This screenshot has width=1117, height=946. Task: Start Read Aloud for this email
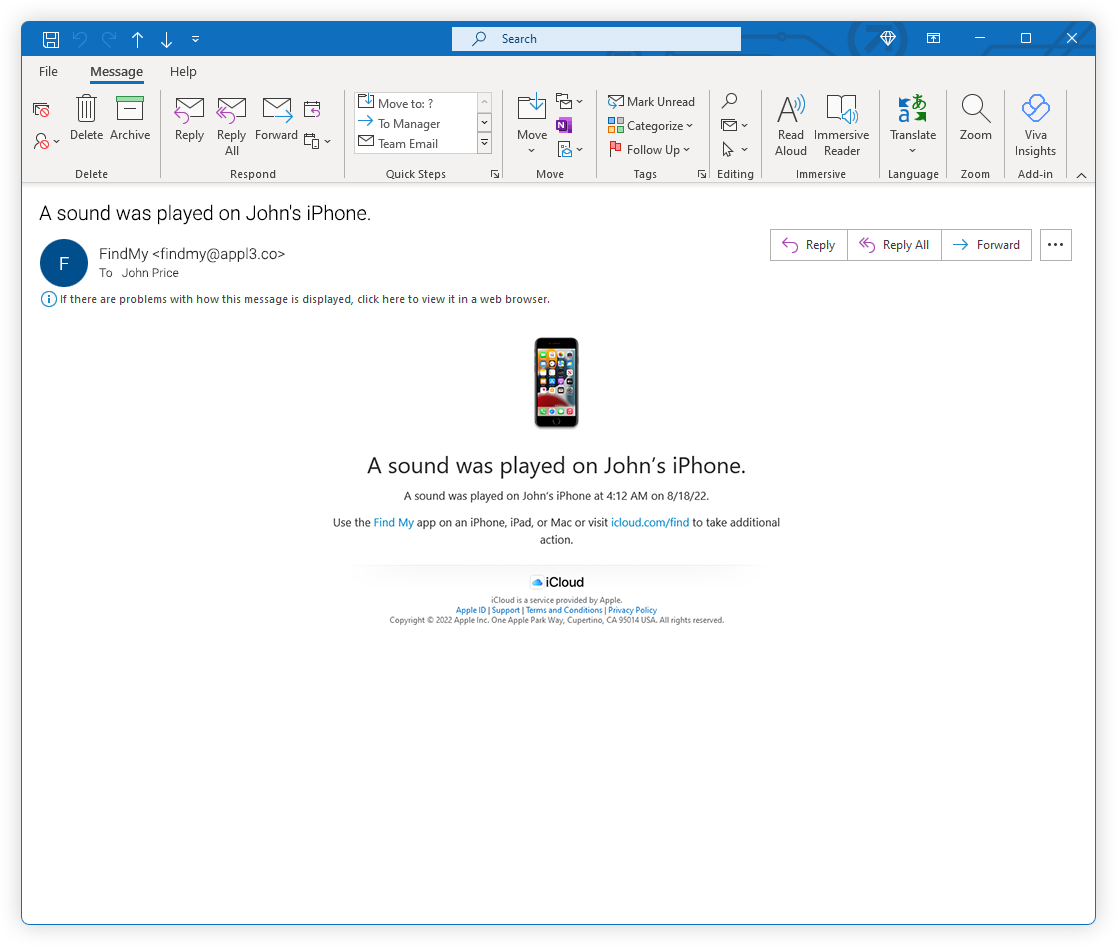pyautogui.click(x=790, y=125)
